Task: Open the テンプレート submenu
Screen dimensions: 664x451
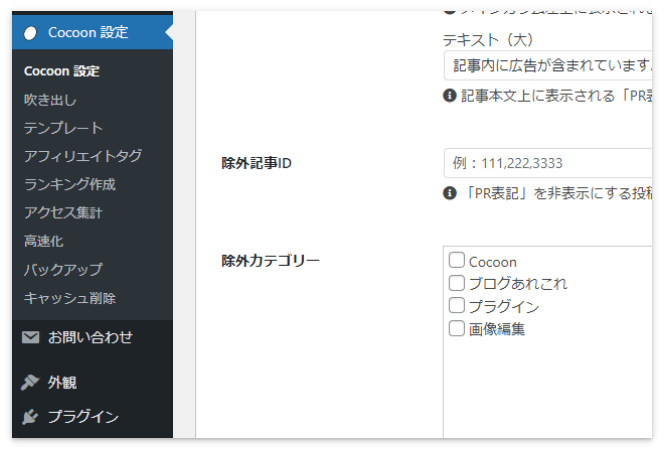Action: [64, 128]
